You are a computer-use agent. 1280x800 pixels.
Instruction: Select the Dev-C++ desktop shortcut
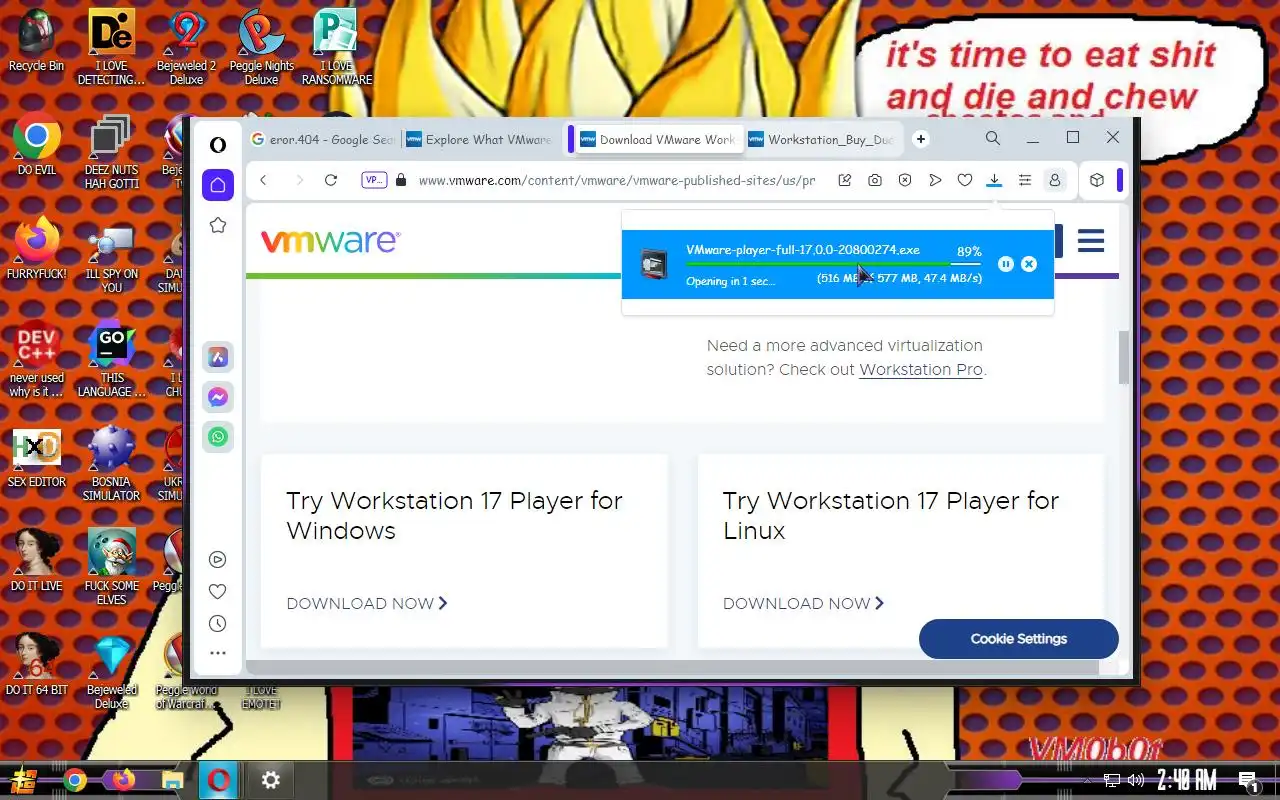point(36,360)
